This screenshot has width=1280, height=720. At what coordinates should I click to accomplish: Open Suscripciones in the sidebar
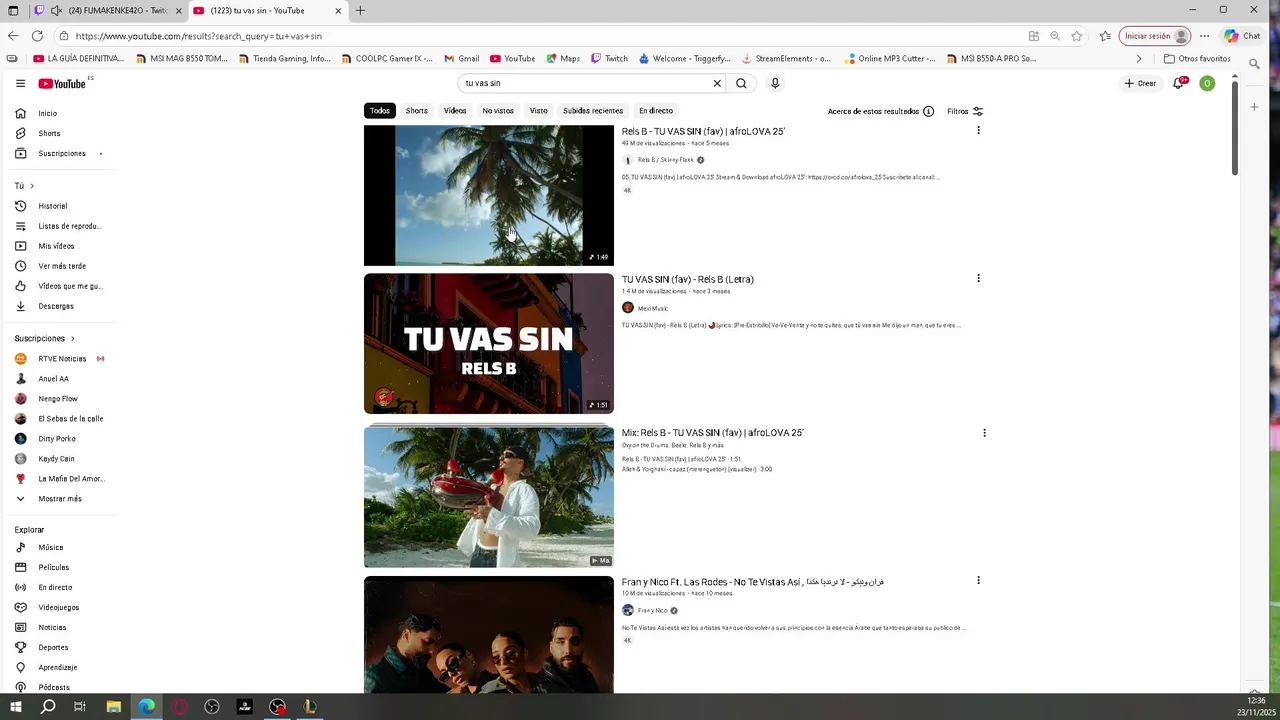(58, 153)
